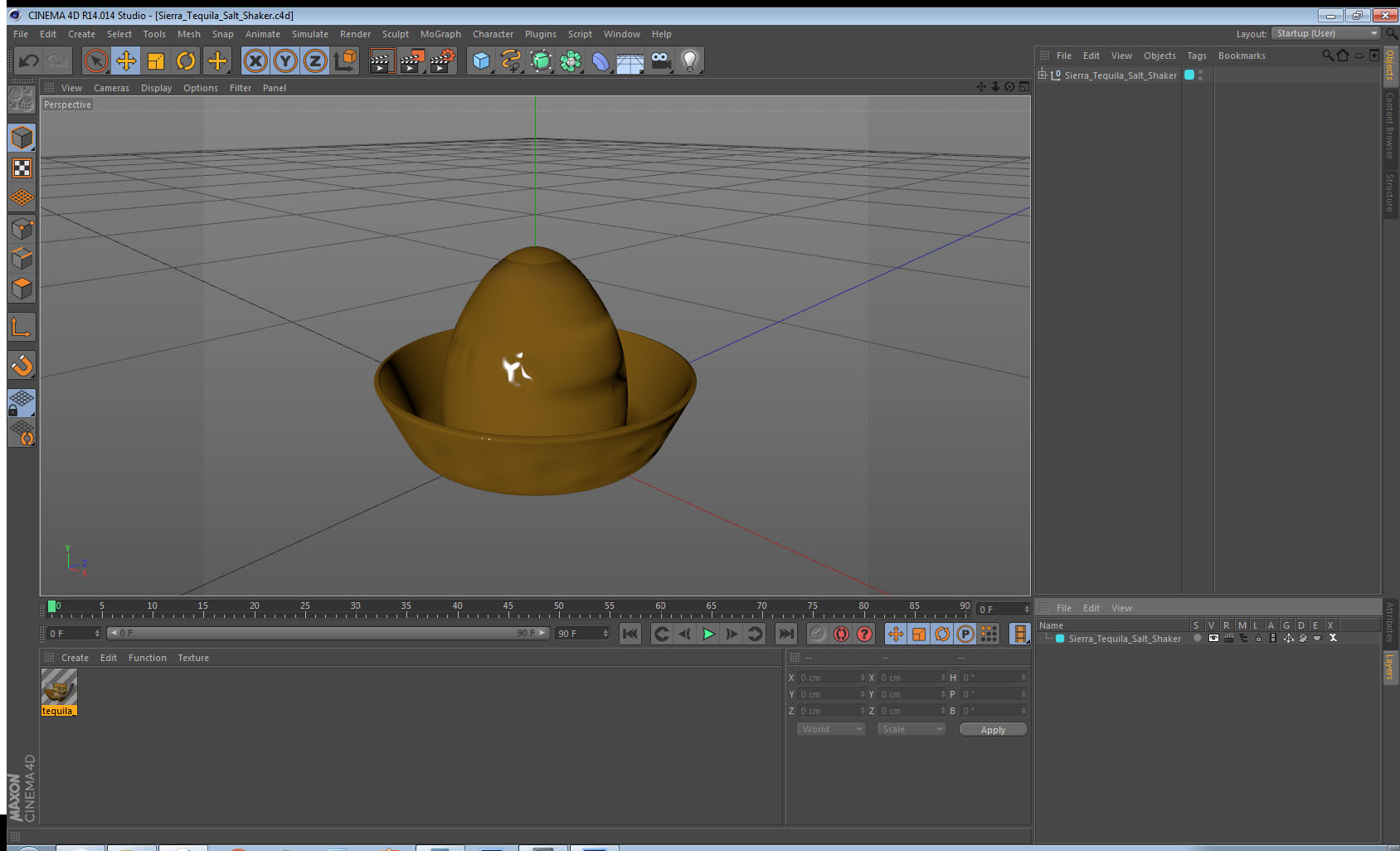Click the Undo arrow icon
1400x851 pixels.
29,61
